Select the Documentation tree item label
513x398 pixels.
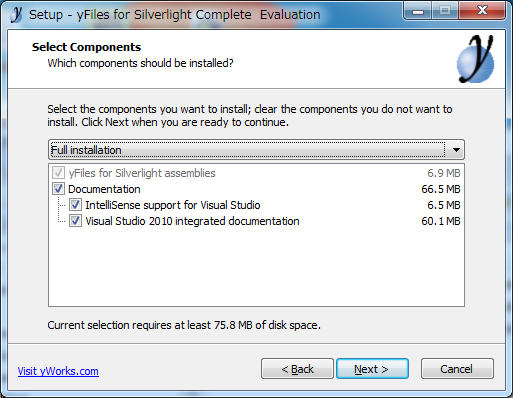tap(104, 189)
